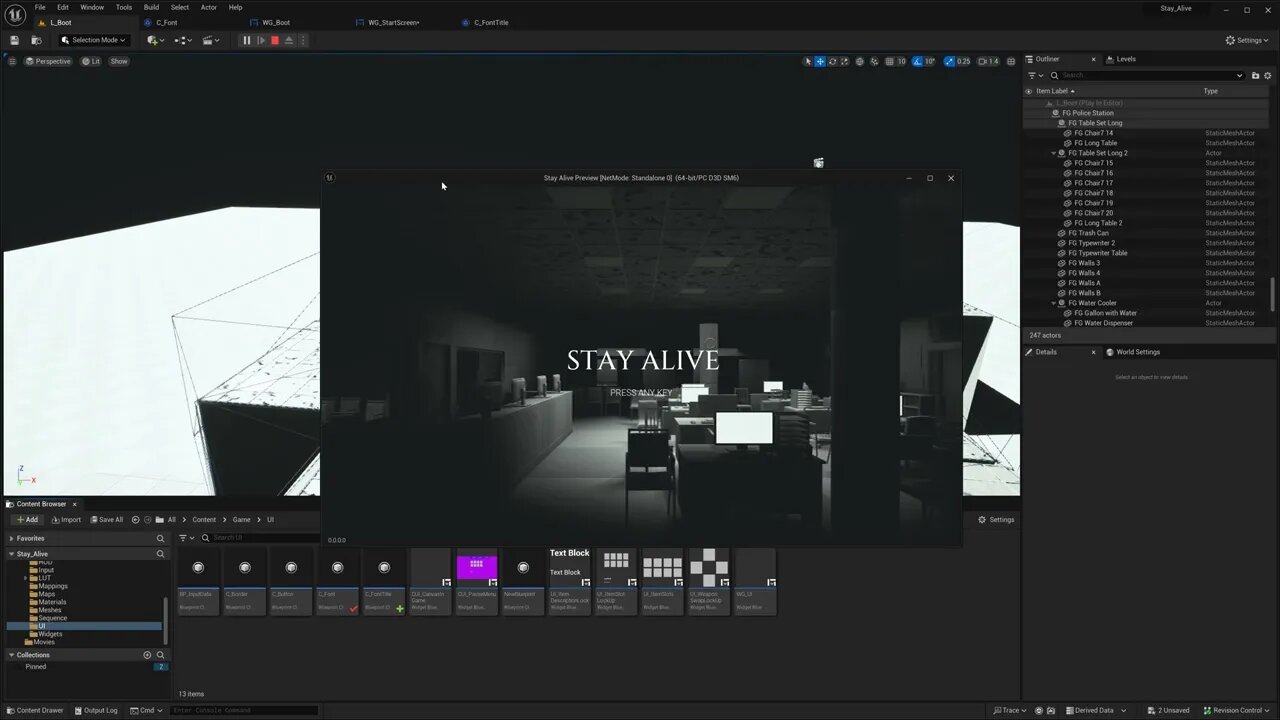Collapse the FG Water Cooler group

[1053, 303]
